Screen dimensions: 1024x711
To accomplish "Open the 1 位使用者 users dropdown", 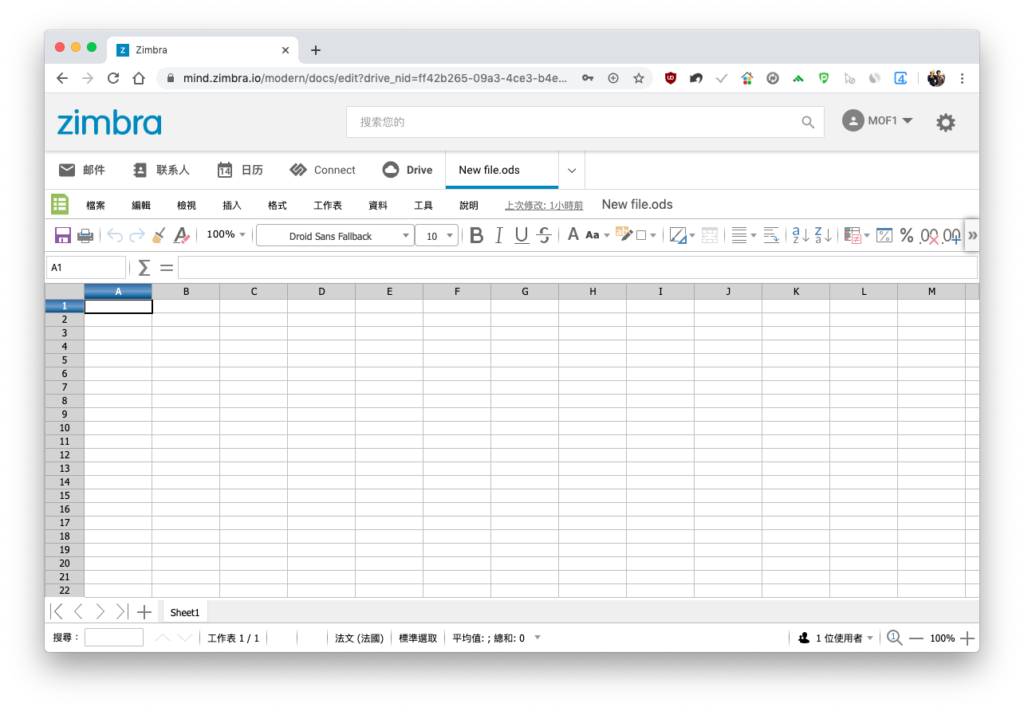I will point(835,638).
